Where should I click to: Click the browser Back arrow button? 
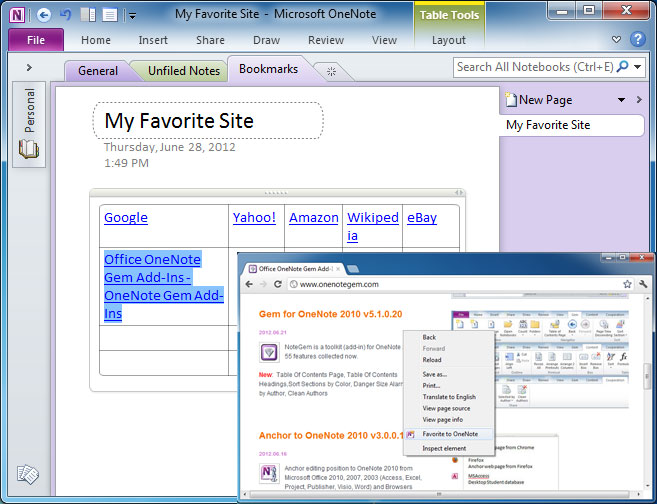click(x=249, y=284)
